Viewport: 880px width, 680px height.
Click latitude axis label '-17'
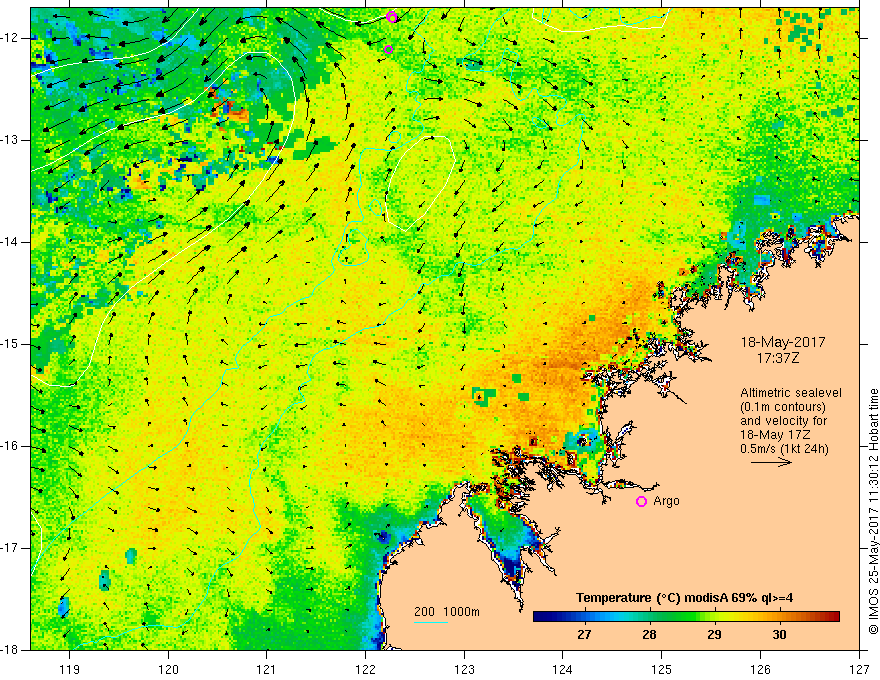[x=10, y=548]
